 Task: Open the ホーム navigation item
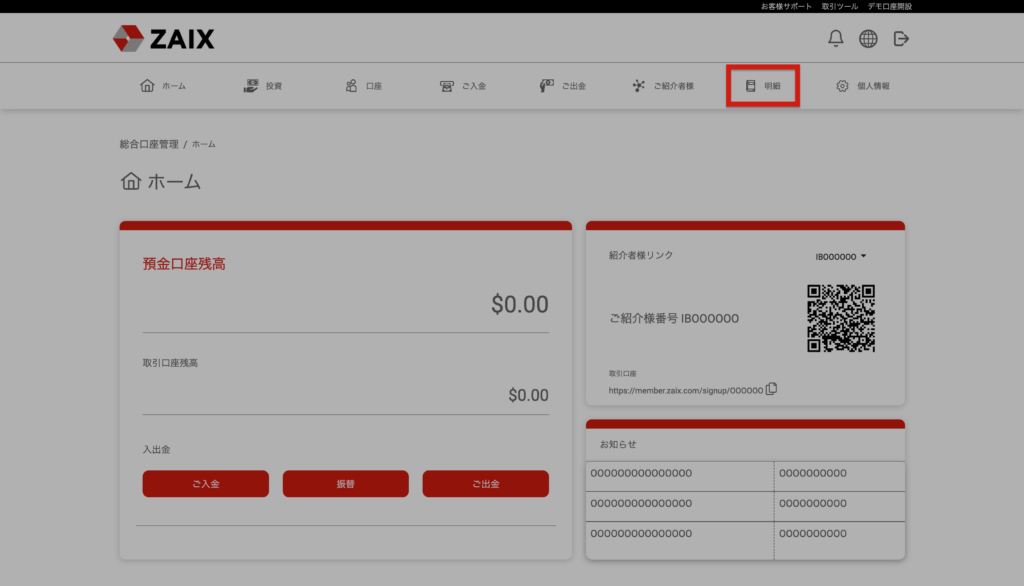pyautogui.click(x=163, y=86)
